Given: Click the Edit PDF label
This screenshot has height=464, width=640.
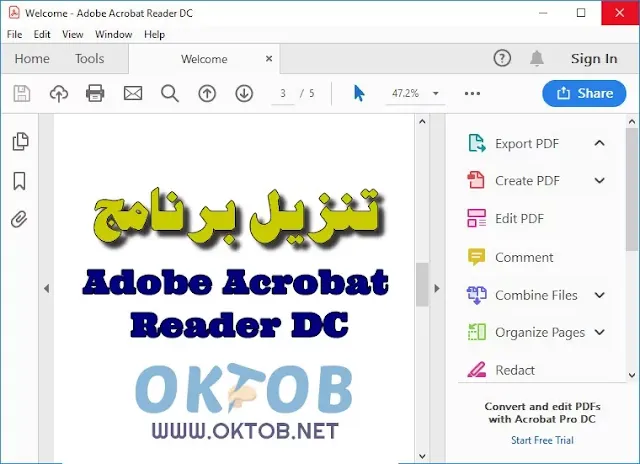Looking at the screenshot, I should click(520, 218).
